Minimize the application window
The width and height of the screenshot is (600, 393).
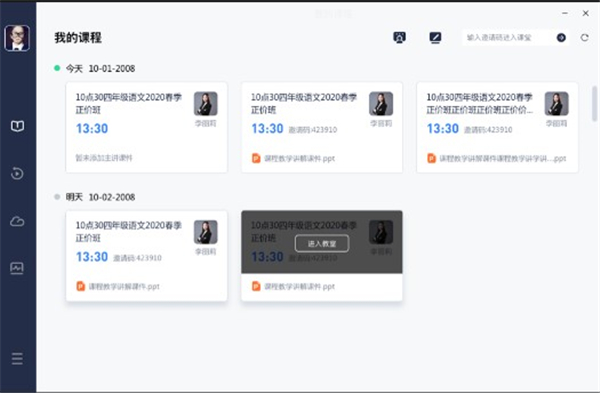(565, 13)
